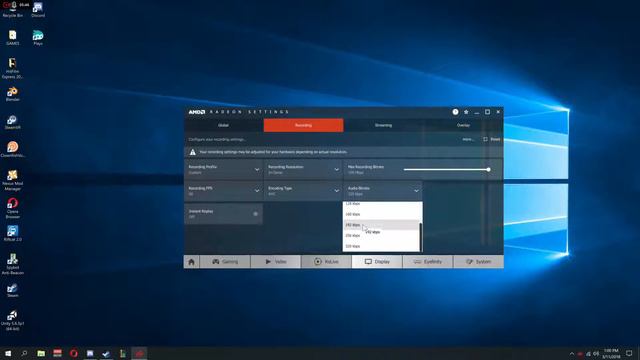Open the Discord desktop shortcut

tap(38, 9)
